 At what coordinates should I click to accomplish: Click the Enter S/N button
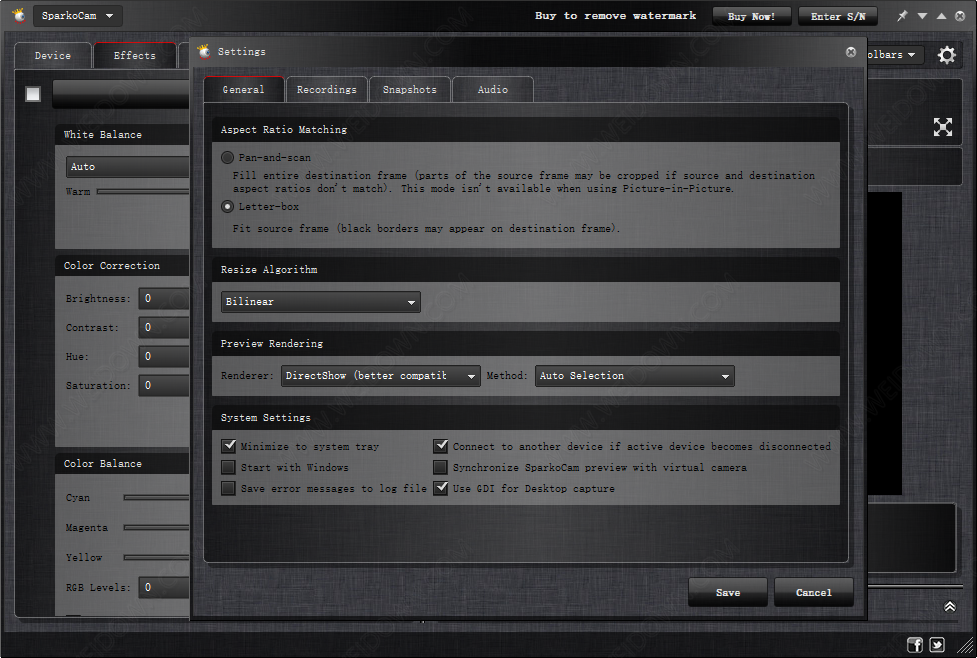click(x=838, y=16)
